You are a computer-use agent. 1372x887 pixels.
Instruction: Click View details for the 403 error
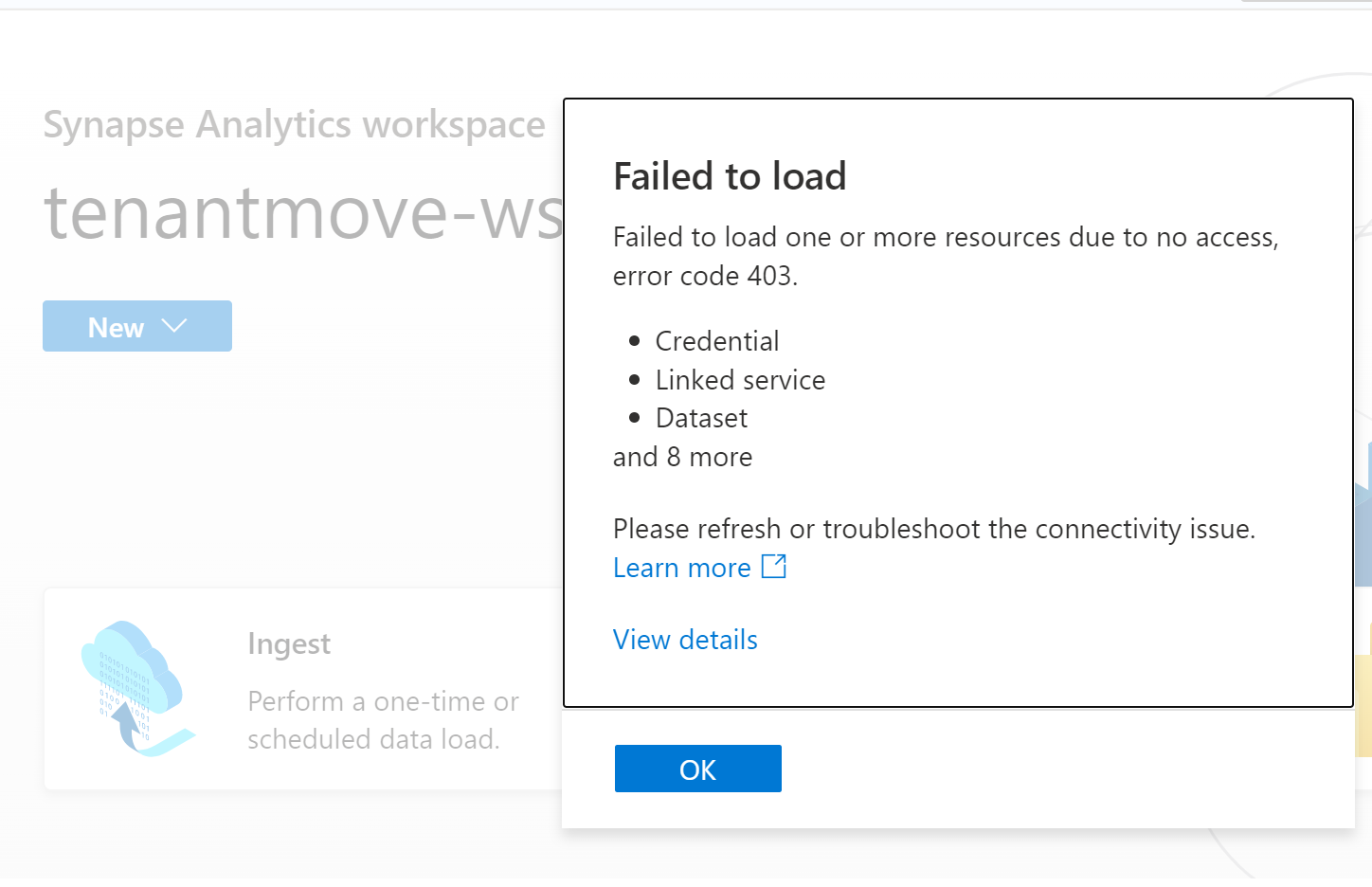pyautogui.click(x=685, y=640)
